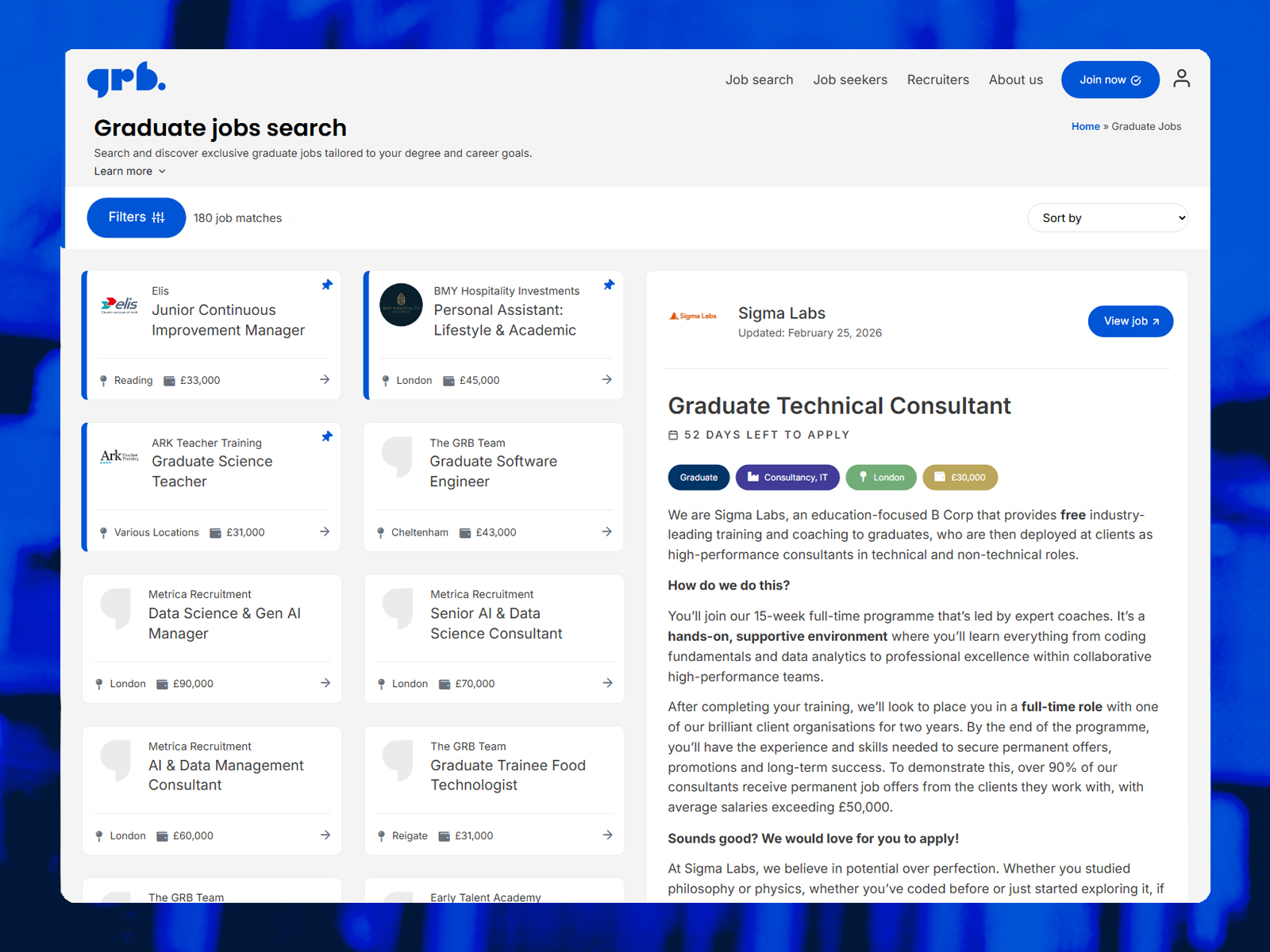Click the grb logo in header

tap(126, 79)
